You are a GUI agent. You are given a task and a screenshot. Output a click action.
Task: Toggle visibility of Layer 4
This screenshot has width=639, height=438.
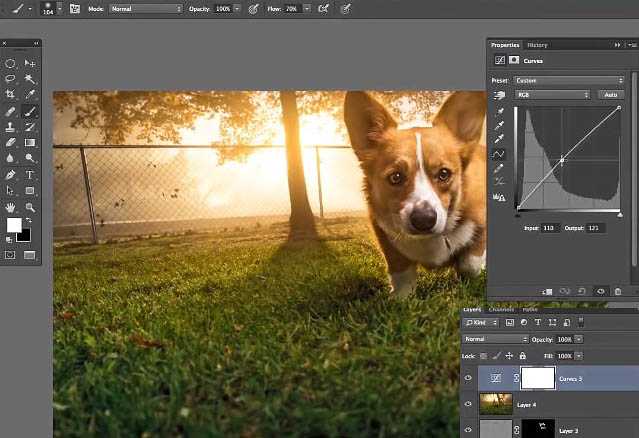click(470, 404)
